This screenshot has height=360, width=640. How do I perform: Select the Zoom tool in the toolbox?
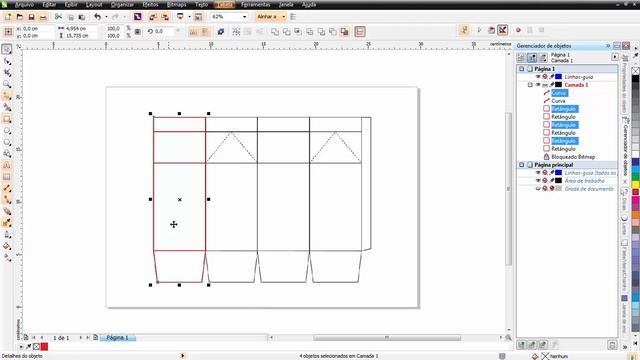click(7, 84)
